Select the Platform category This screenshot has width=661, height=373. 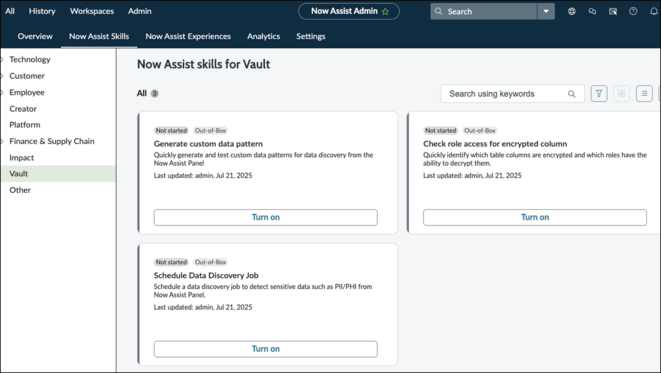click(25, 125)
